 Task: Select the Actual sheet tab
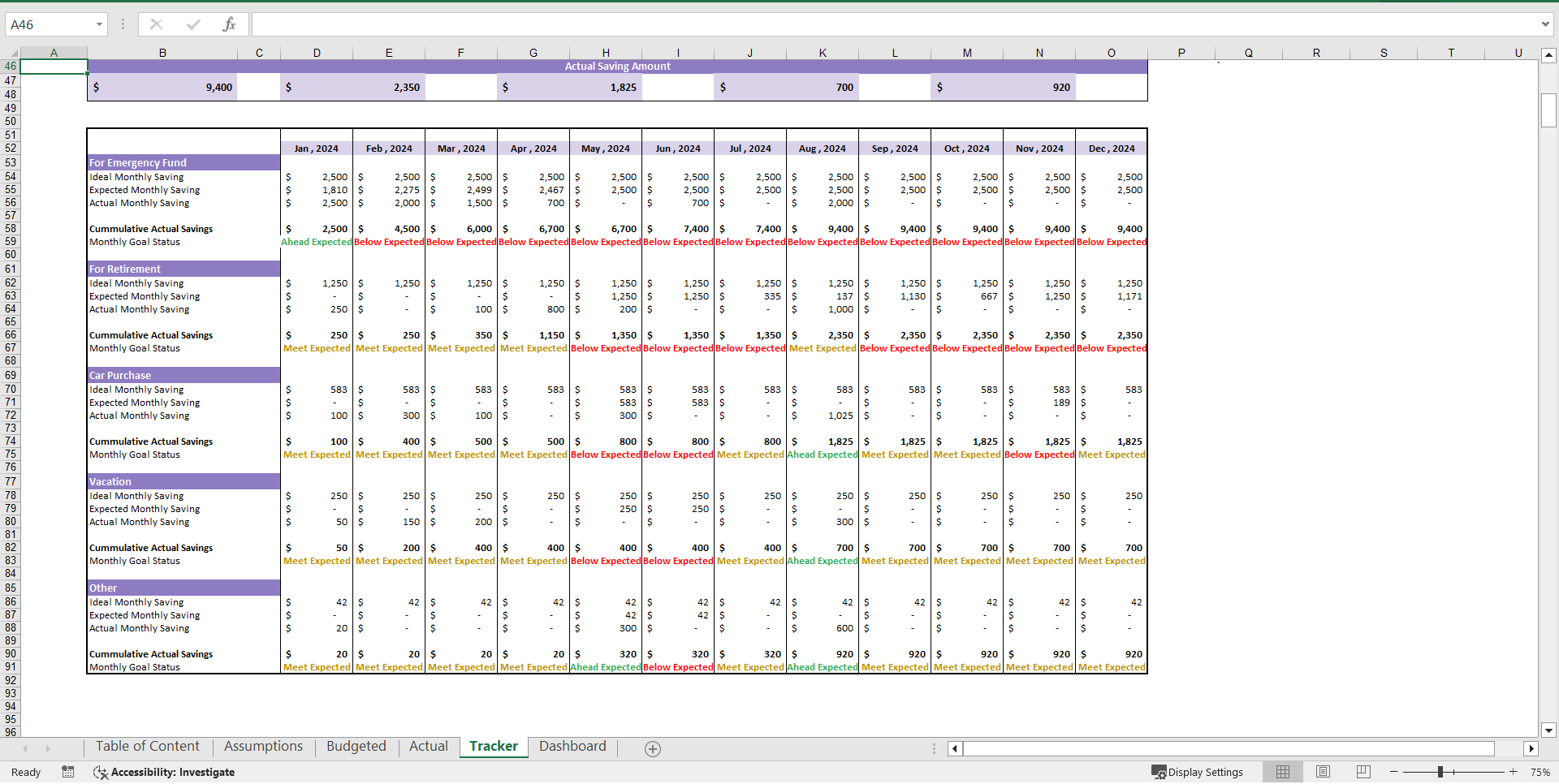click(x=429, y=747)
